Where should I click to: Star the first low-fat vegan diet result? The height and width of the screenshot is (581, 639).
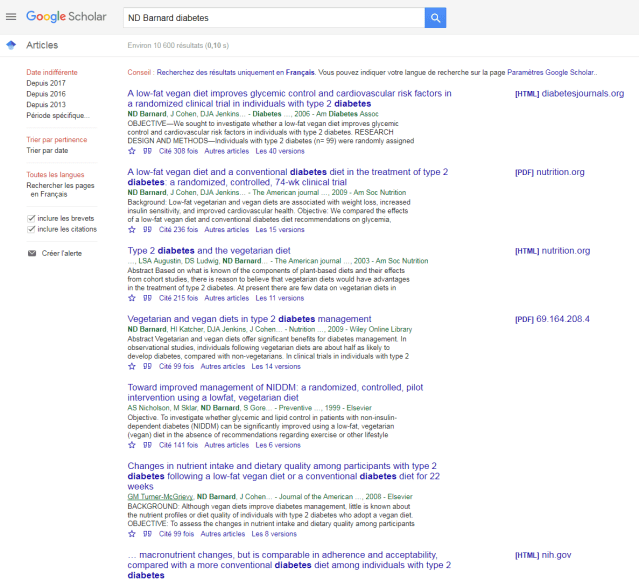[132, 151]
